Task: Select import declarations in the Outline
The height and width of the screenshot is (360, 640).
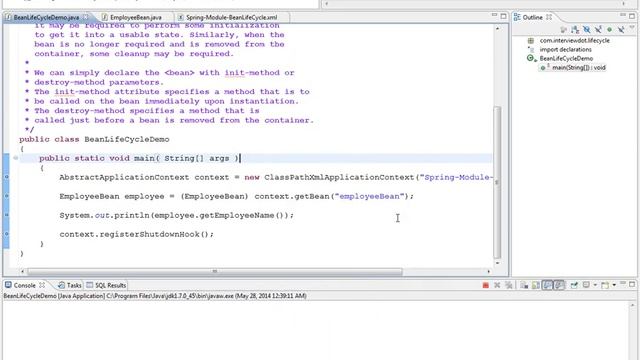Action: [x=565, y=49]
